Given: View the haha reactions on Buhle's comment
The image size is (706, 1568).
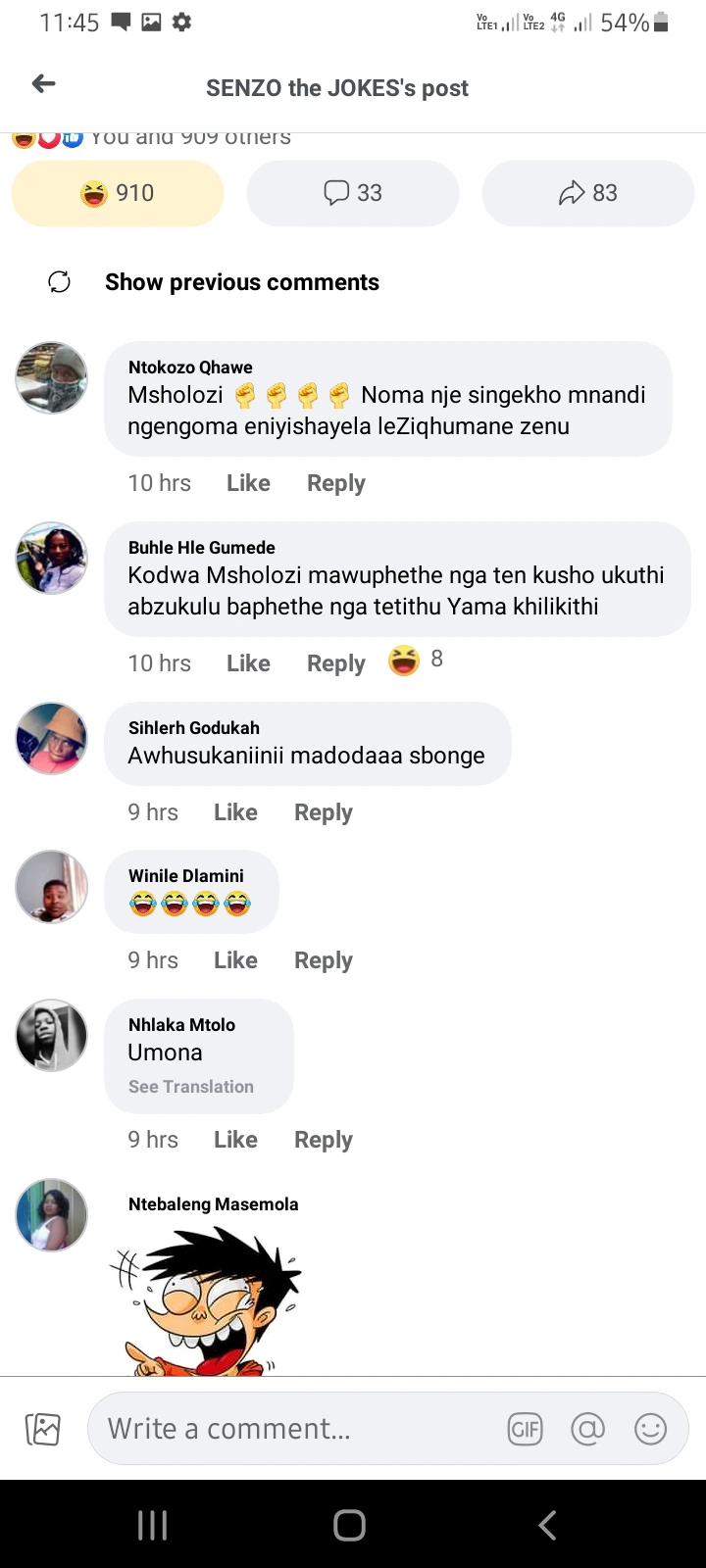Looking at the screenshot, I should (416, 661).
